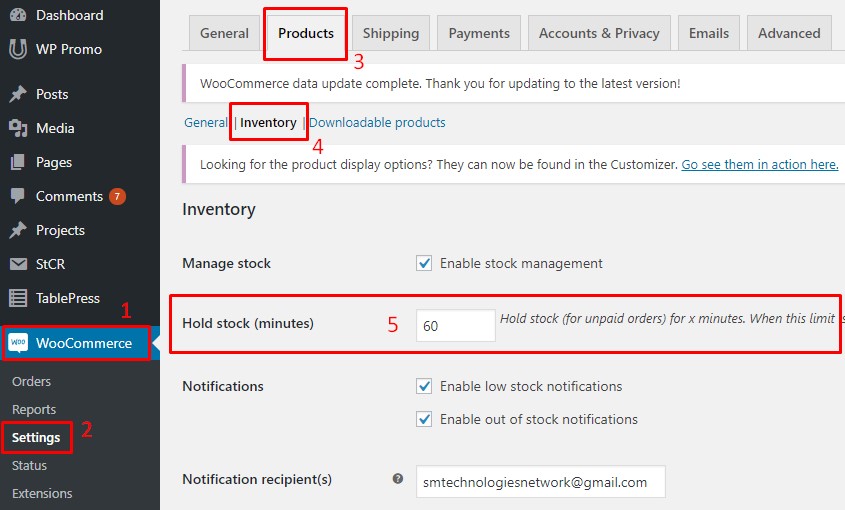This screenshot has height=510, width=845.
Task: Click the WooCommerce Woo logo icon
Action: (18, 343)
